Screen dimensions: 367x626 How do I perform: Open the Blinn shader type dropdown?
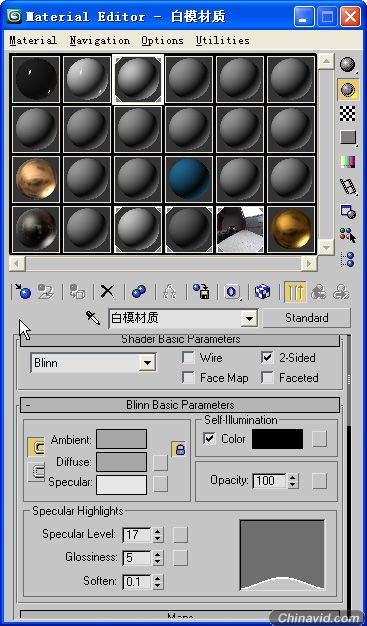[147, 363]
